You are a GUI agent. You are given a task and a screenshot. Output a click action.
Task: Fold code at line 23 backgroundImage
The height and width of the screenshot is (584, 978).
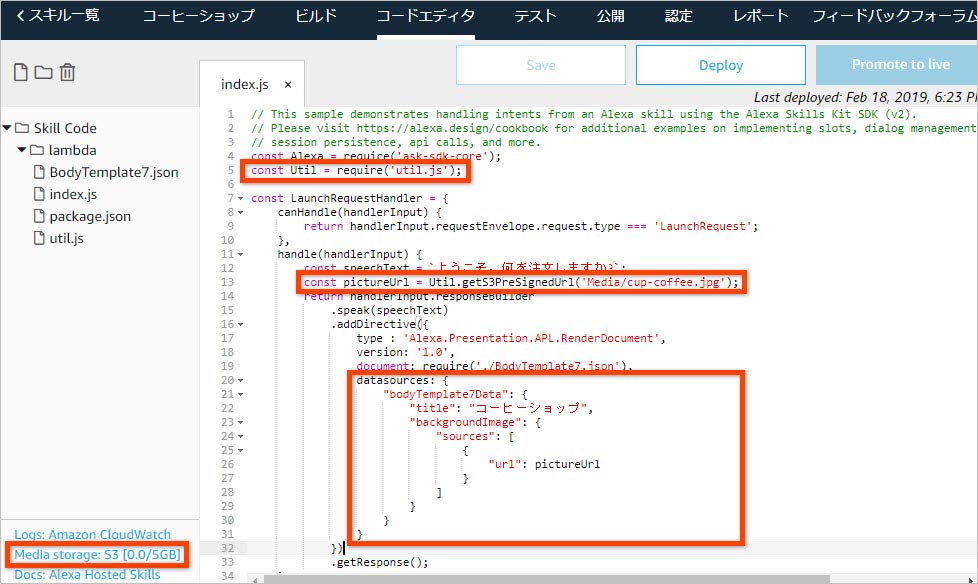point(241,422)
